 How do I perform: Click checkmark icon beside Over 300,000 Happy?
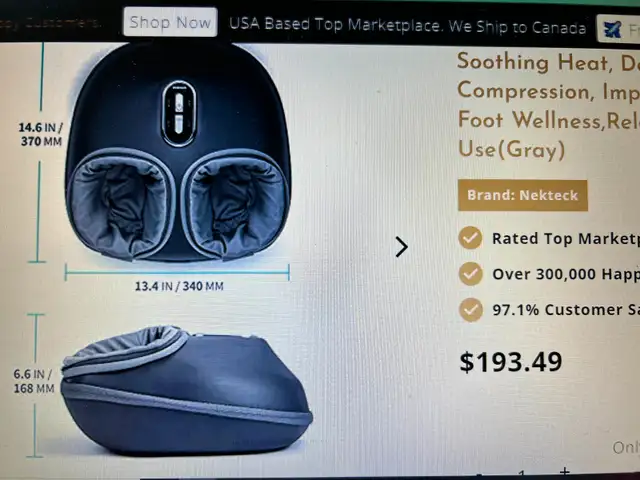coord(471,273)
